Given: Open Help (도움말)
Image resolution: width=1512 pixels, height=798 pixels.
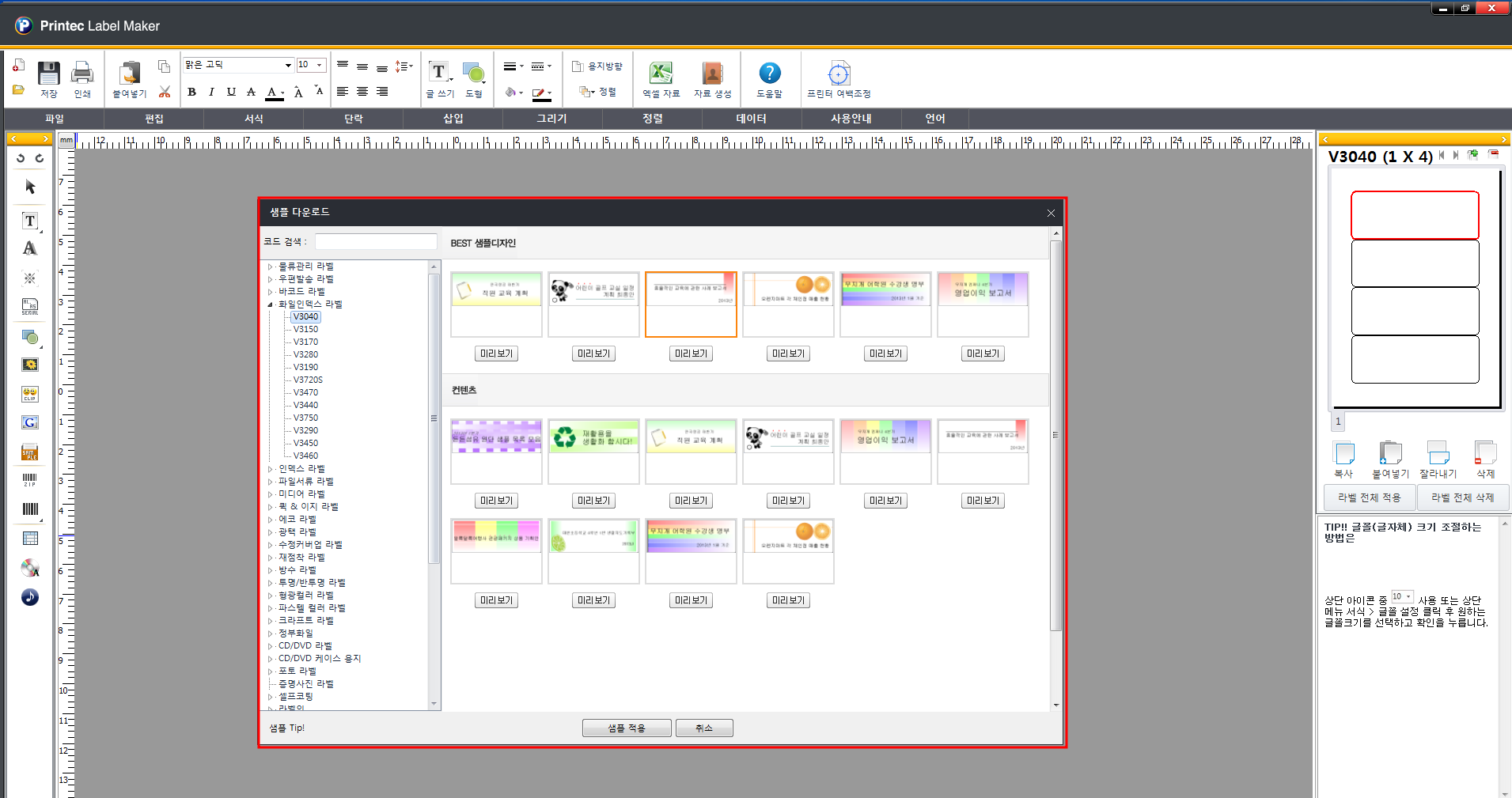Looking at the screenshot, I should (x=769, y=74).
